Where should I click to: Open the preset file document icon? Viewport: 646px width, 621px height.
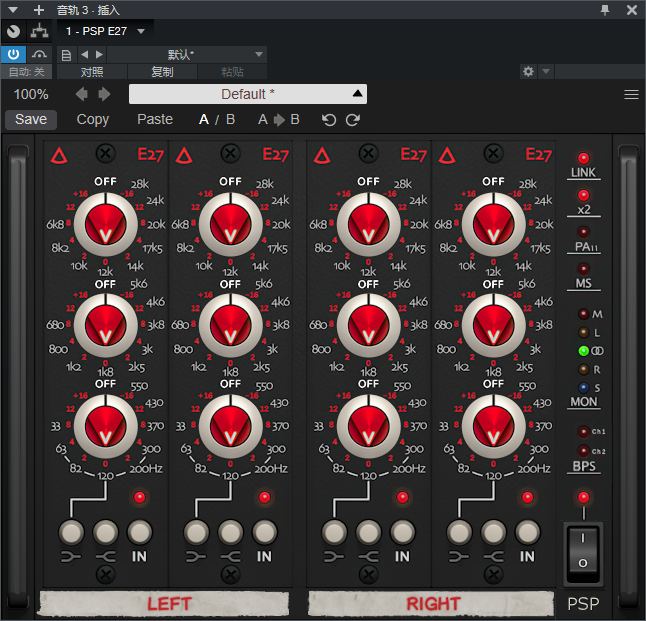tap(66, 55)
